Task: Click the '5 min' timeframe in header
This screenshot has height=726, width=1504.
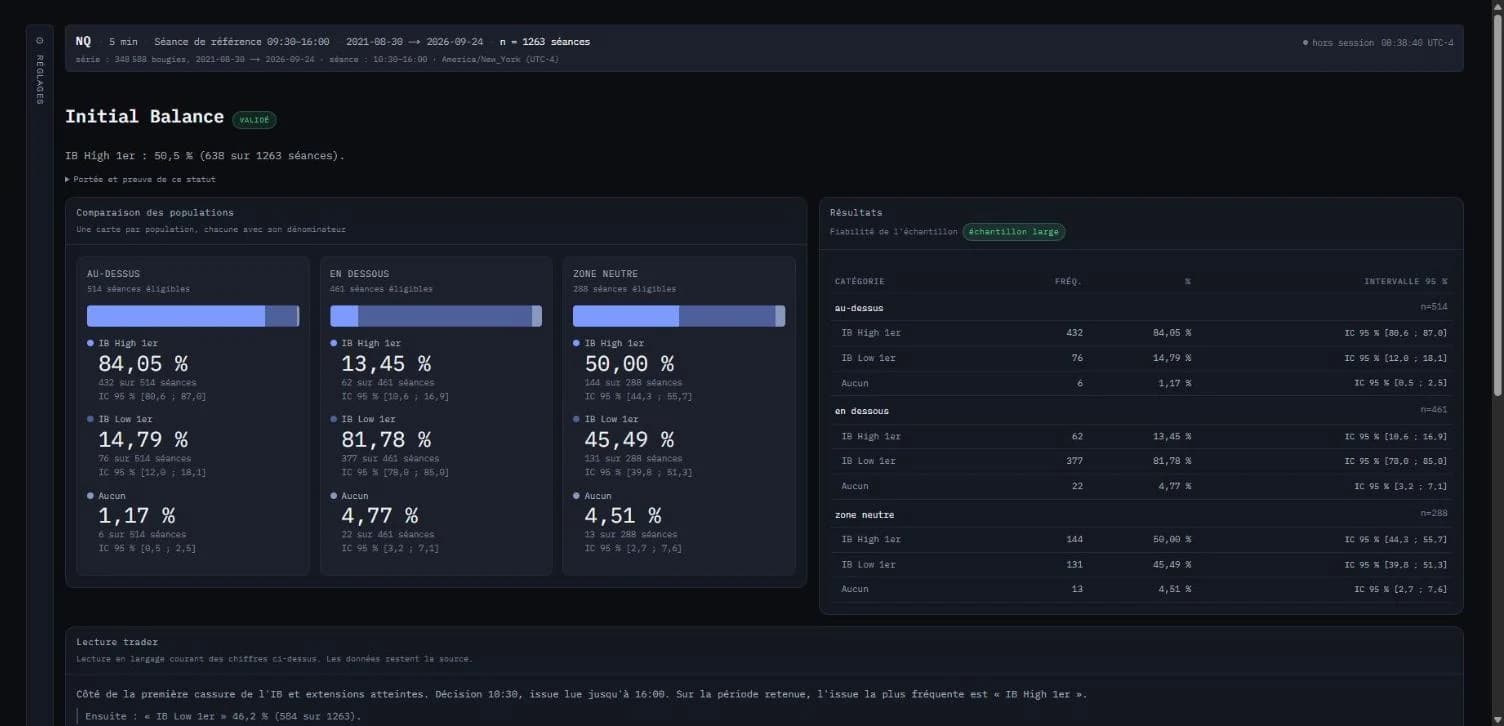Action: (x=123, y=42)
